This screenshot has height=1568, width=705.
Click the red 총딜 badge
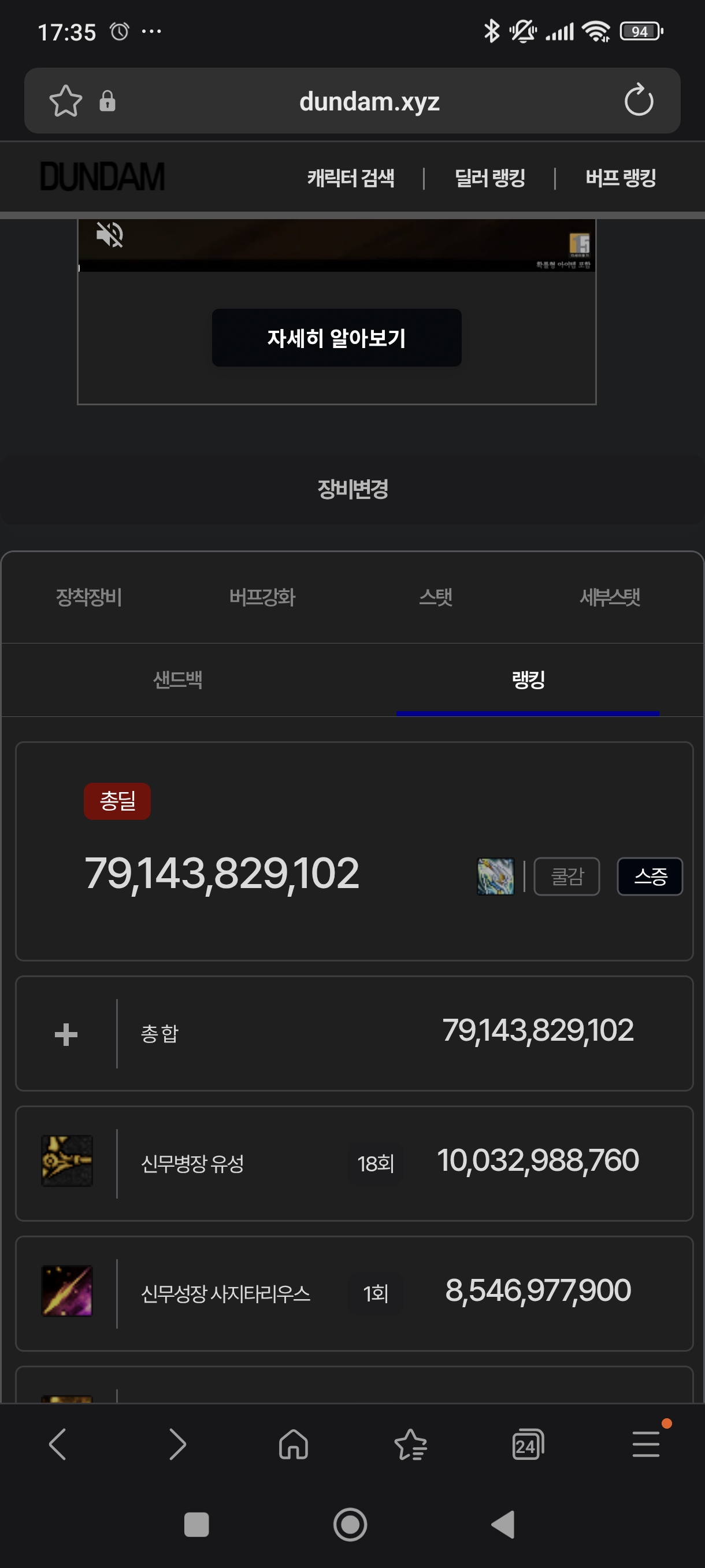point(117,801)
